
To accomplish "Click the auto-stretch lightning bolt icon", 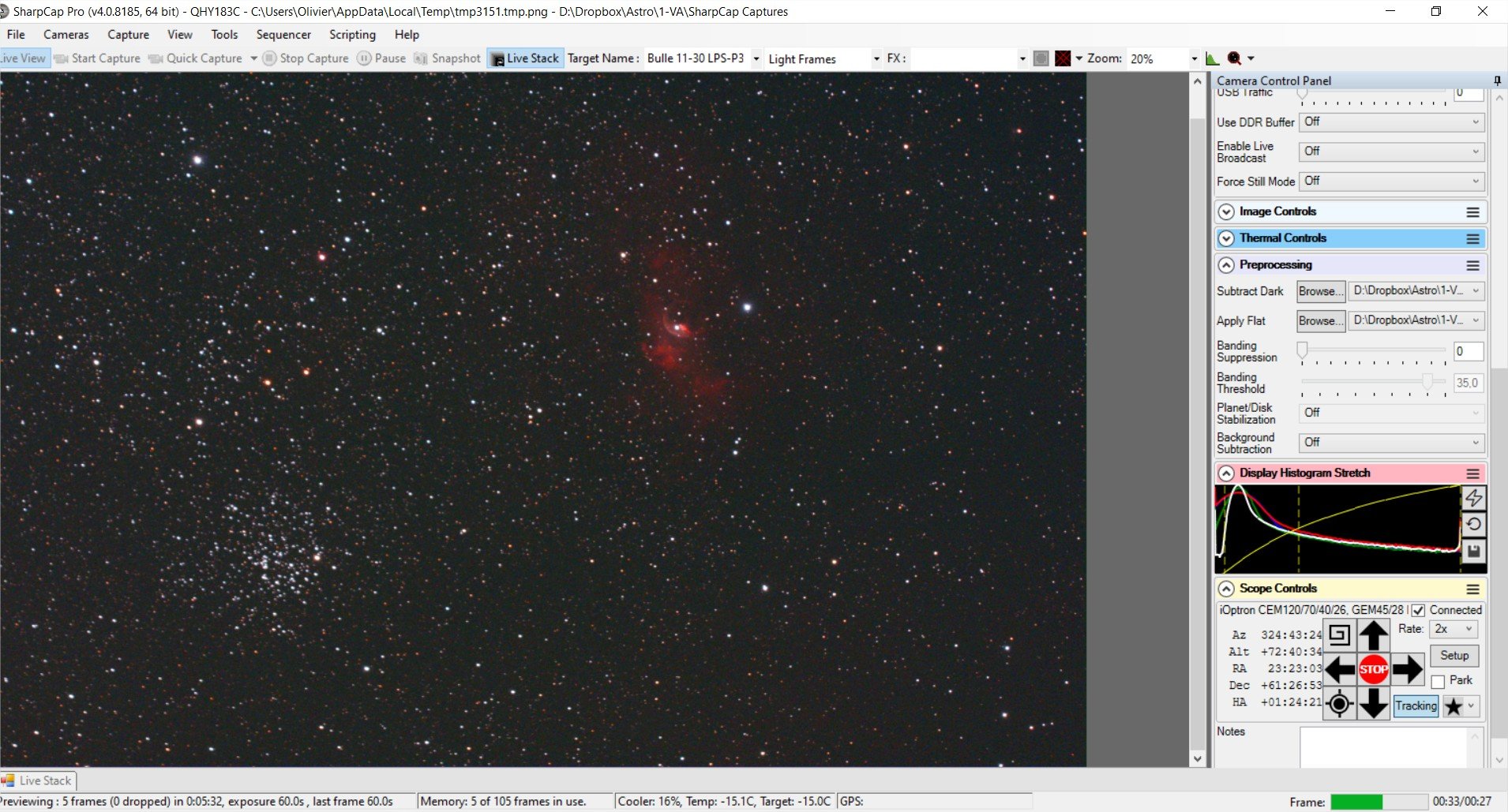I will click(1473, 498).
